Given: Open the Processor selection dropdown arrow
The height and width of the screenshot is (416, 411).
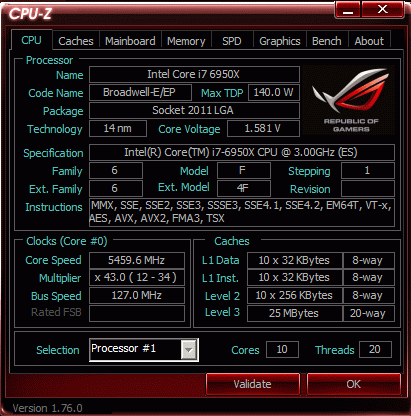Looking at the screenshot, I should point(189,350).
